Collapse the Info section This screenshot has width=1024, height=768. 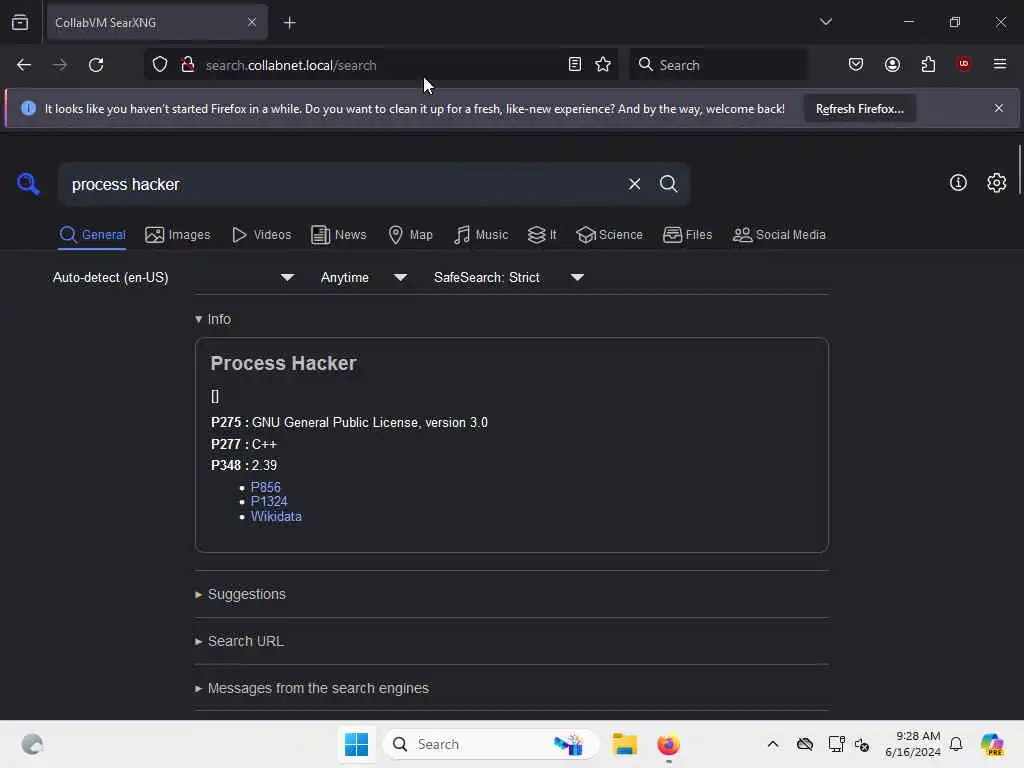pyautogui.click(x=213, y=319)
